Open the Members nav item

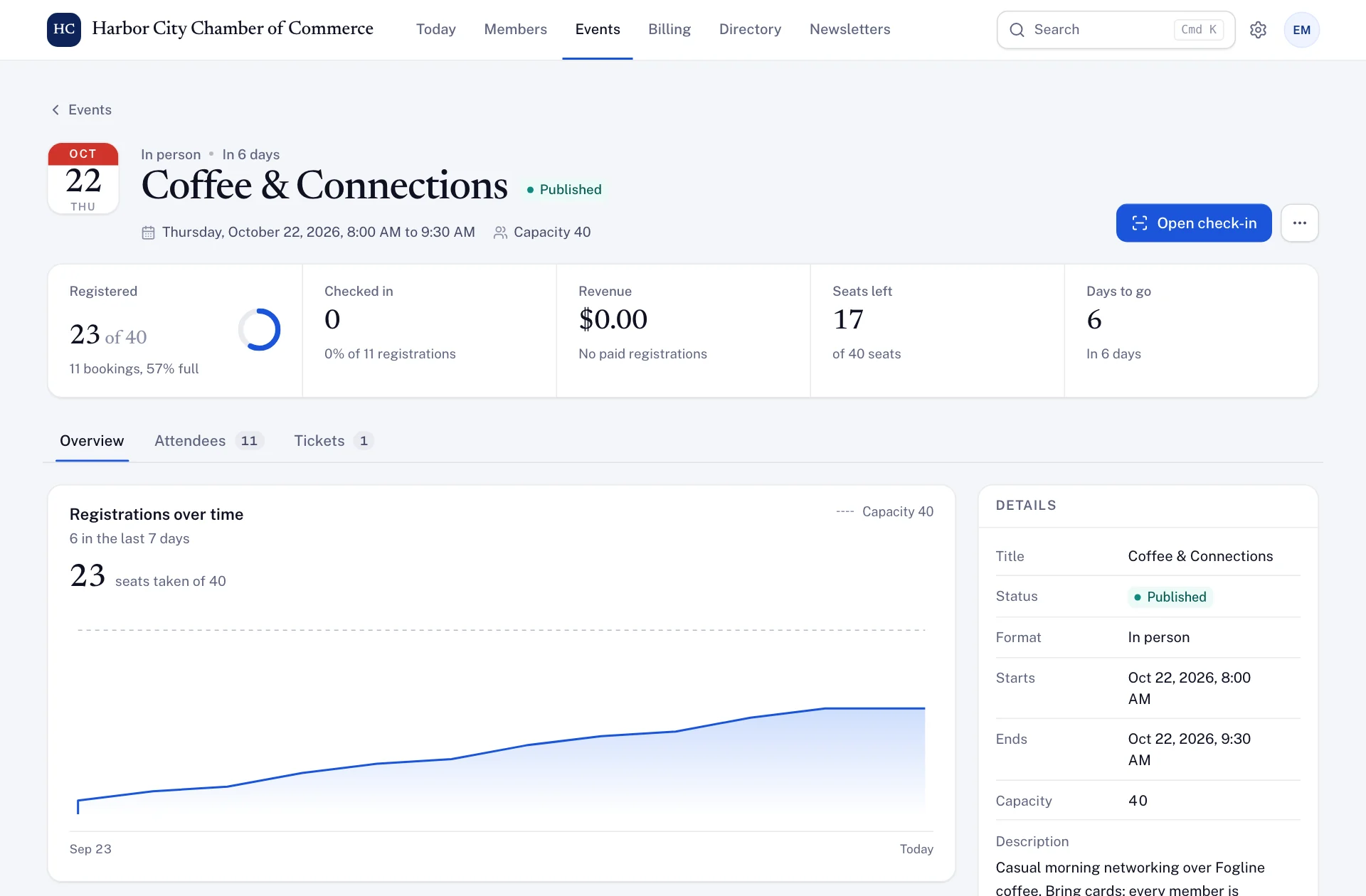coord(516,29)
